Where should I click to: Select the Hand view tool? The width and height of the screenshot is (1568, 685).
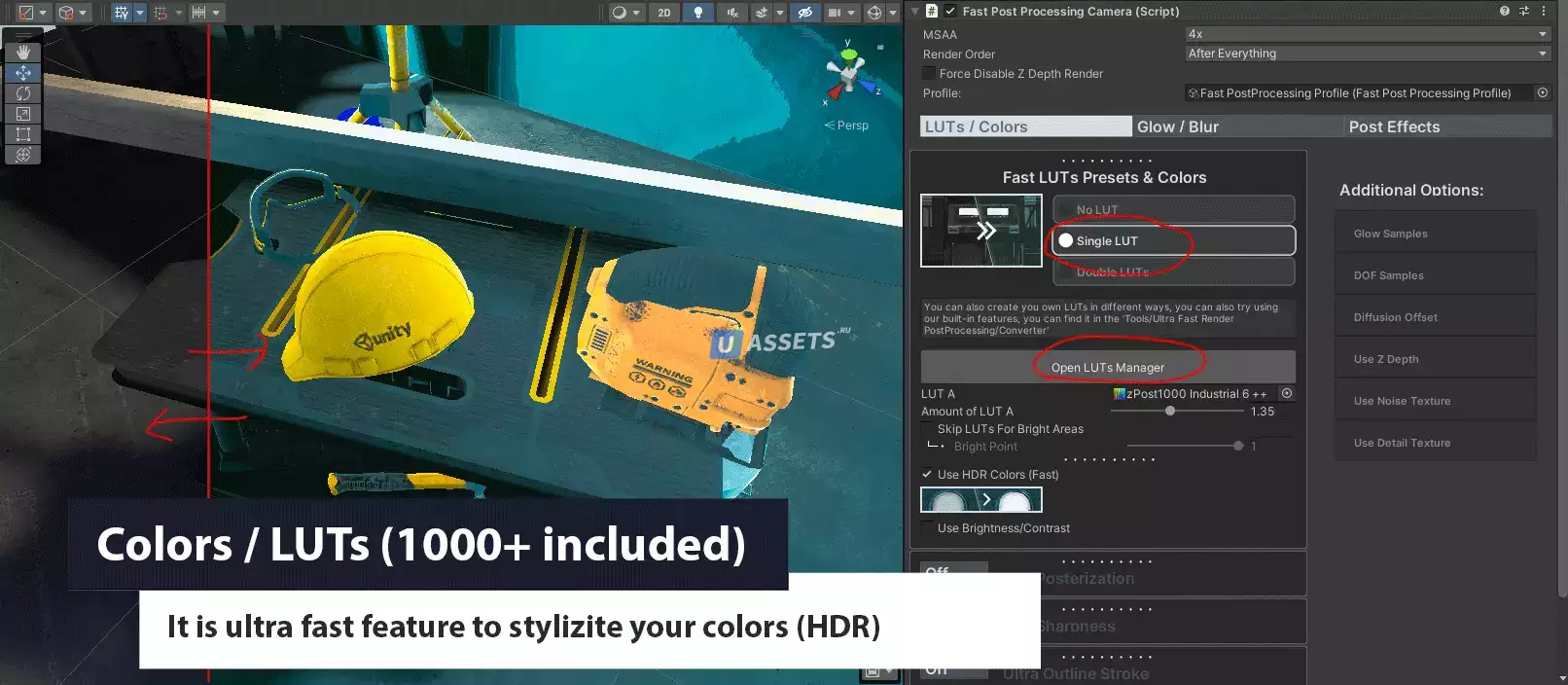tap(23, 53)
